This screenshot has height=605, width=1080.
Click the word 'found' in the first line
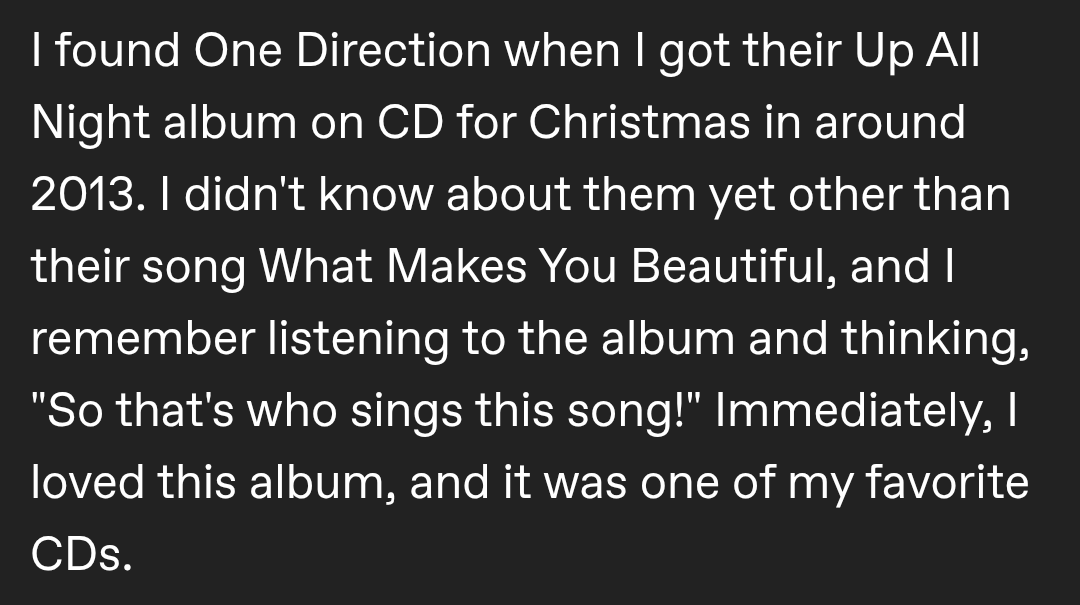[118, 50]
